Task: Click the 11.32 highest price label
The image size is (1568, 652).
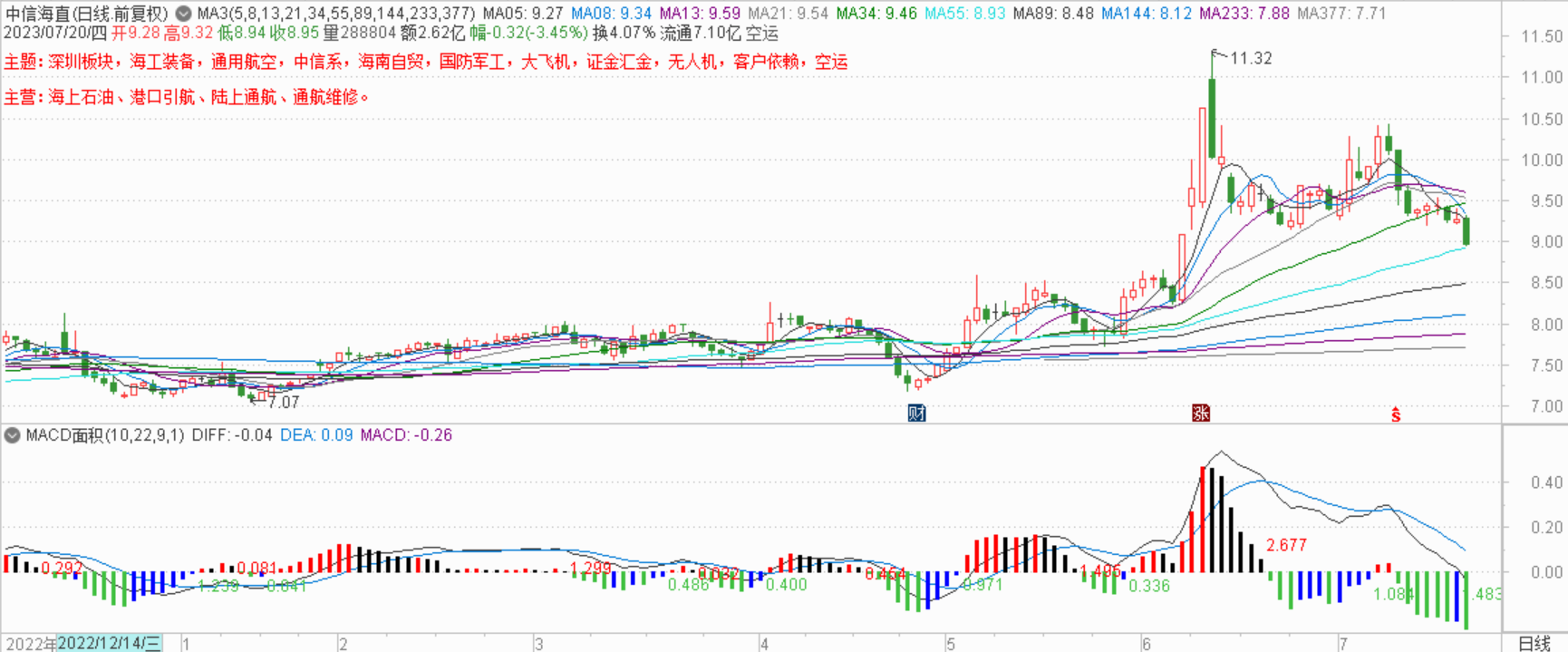Action: [x=1251, y=58]
